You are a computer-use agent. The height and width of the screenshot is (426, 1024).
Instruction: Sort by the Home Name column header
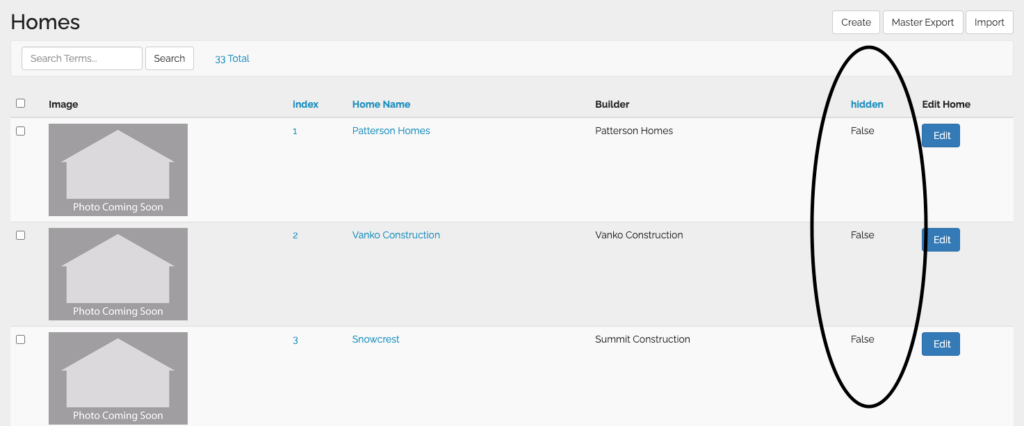point(381,104)
